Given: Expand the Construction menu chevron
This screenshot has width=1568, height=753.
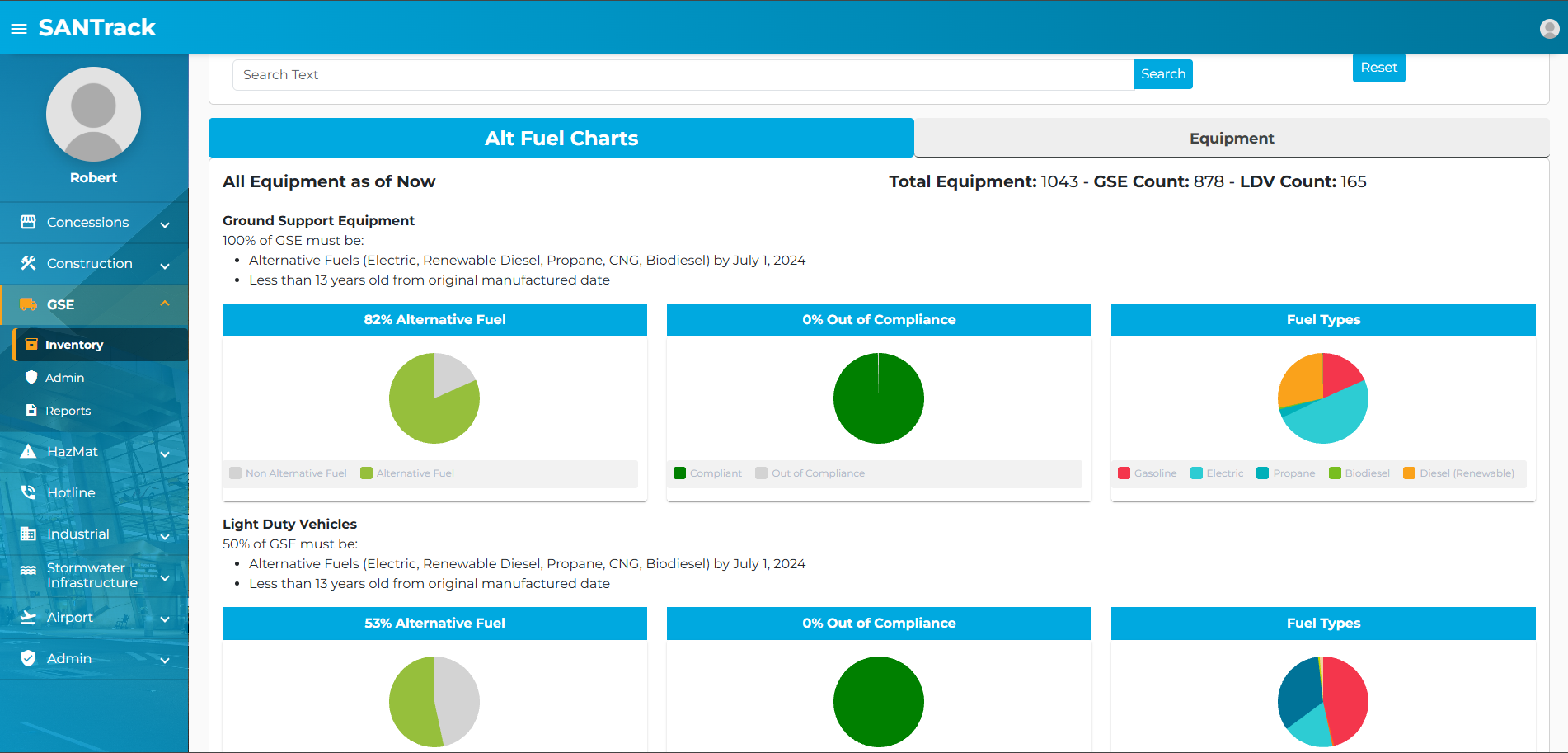Looking at the screenshot, I should tap(165, 266).
